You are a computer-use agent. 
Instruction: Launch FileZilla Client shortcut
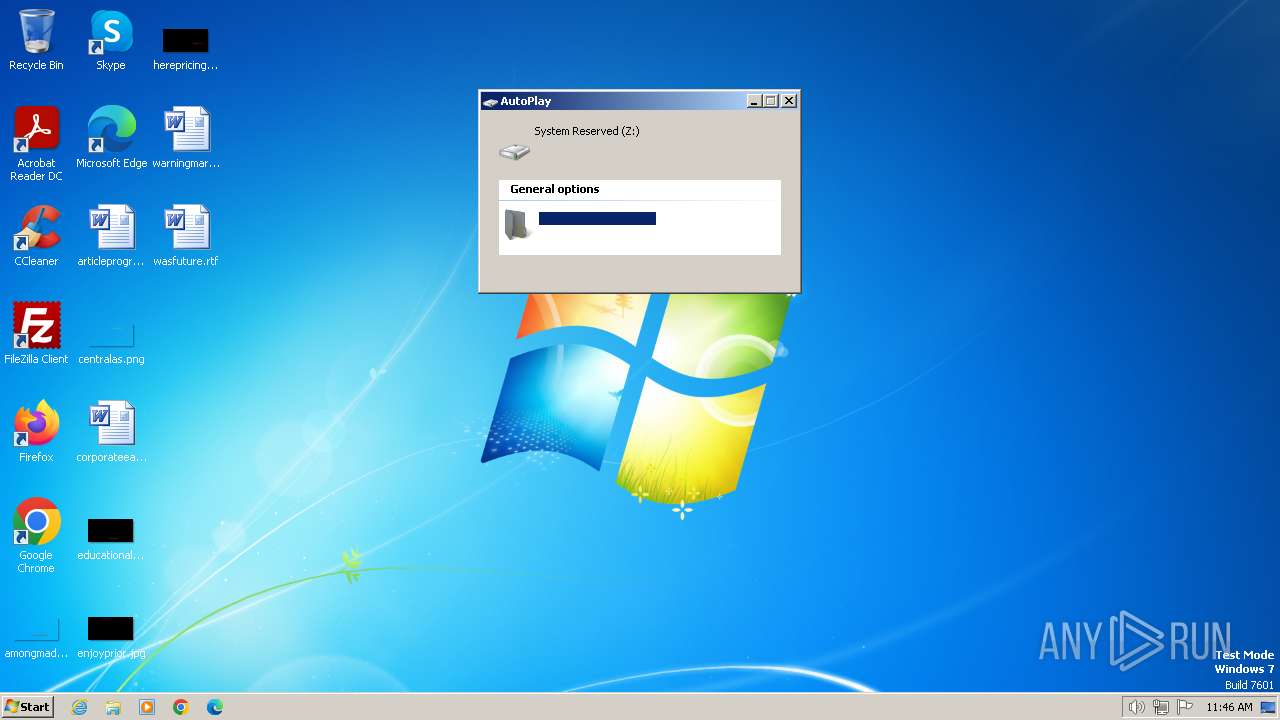(x=36, y=334)
